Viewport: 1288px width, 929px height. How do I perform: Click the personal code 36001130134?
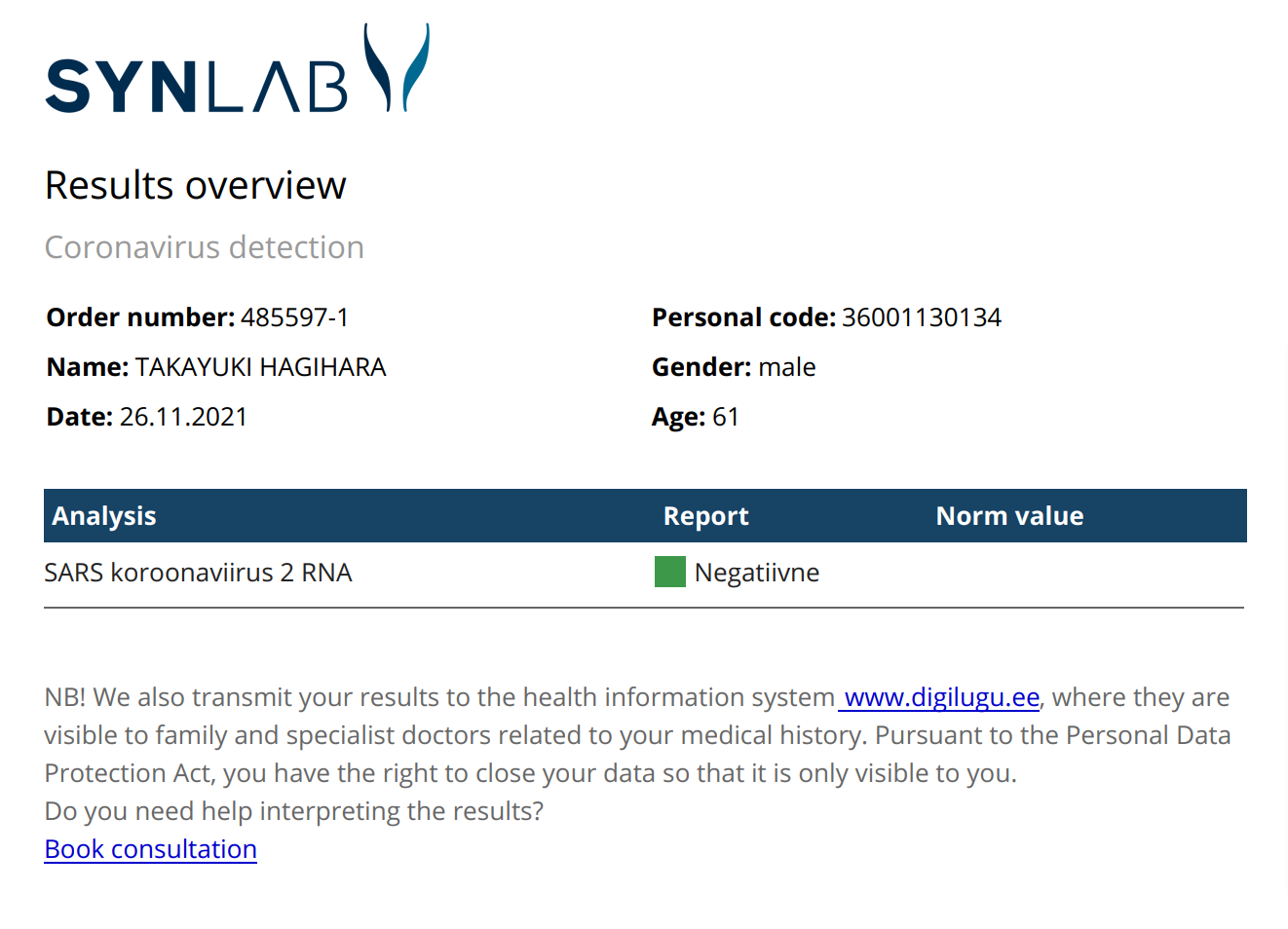point(922,317)
